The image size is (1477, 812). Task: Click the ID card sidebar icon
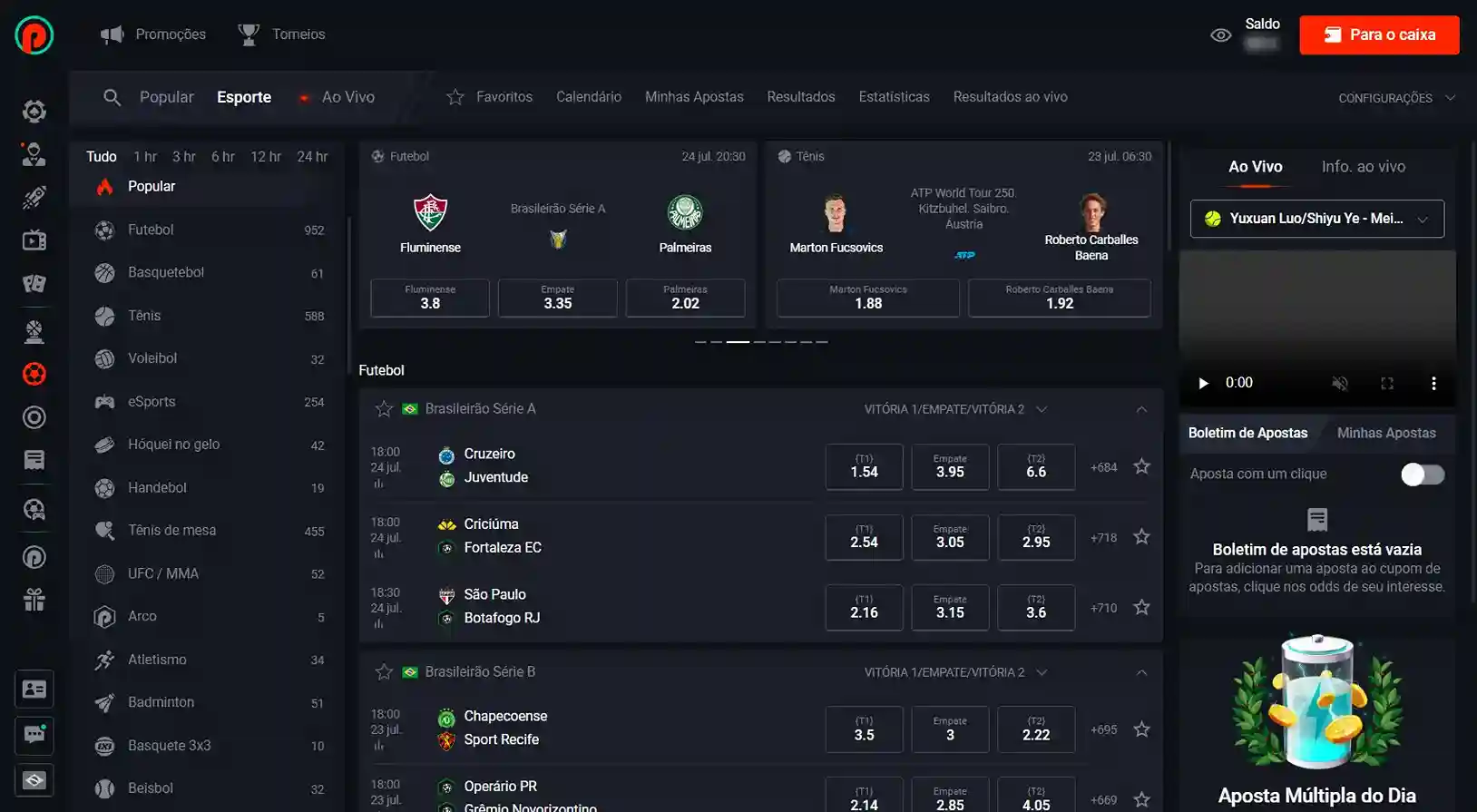click(34, 690)
